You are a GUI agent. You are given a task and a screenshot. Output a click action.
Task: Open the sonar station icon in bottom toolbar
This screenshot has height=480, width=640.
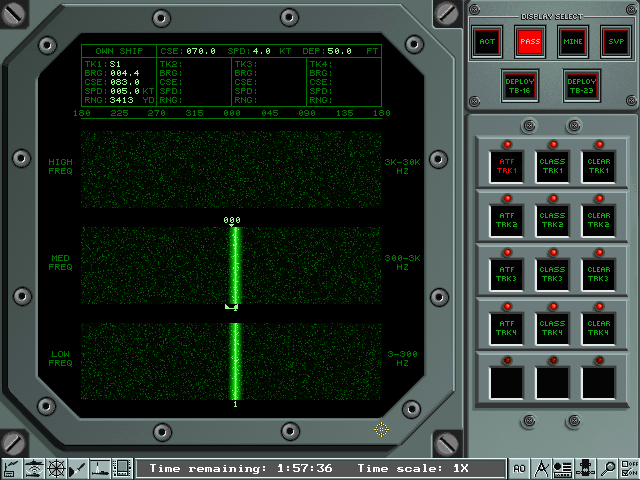click(x=34, y=468)
